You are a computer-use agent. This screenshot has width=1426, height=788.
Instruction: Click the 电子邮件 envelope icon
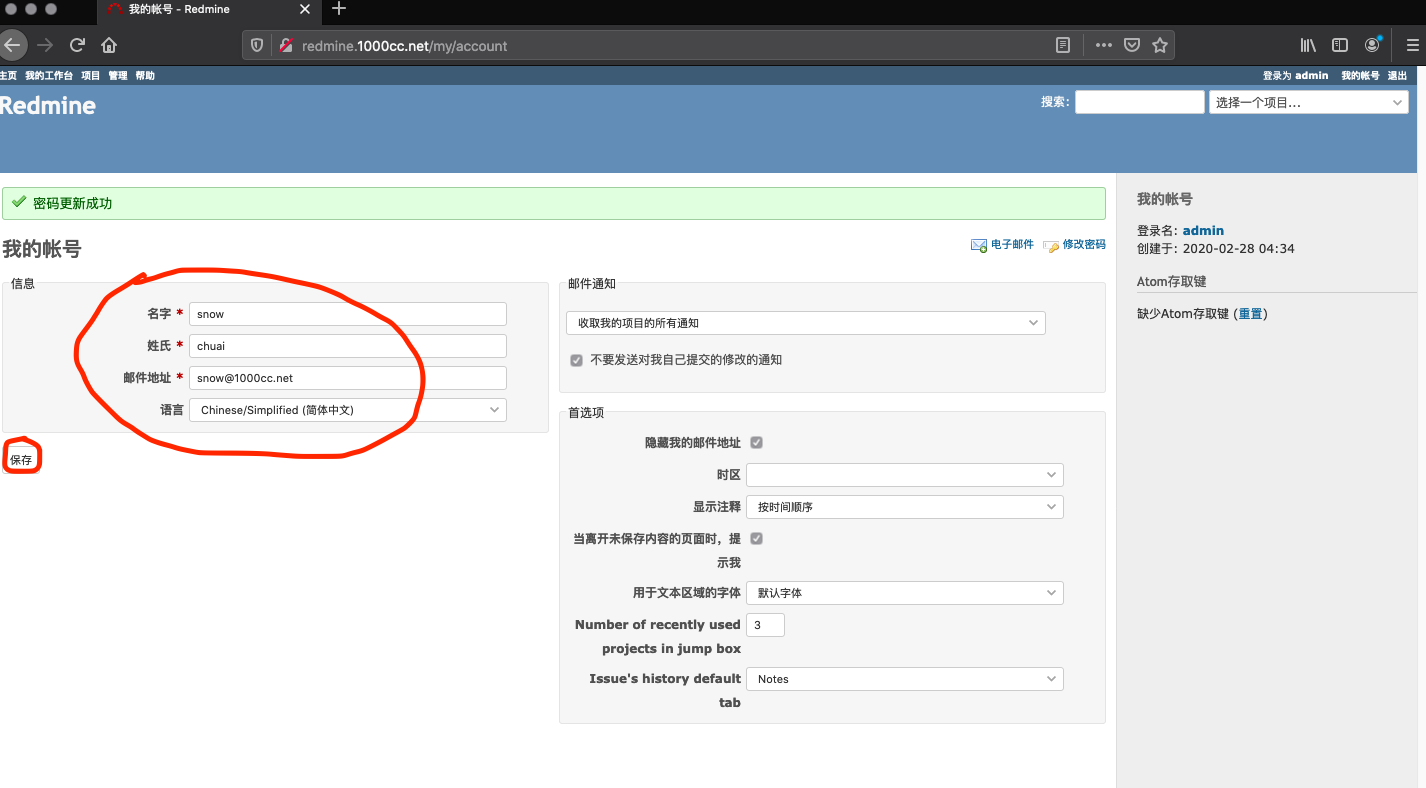point(979,245)
